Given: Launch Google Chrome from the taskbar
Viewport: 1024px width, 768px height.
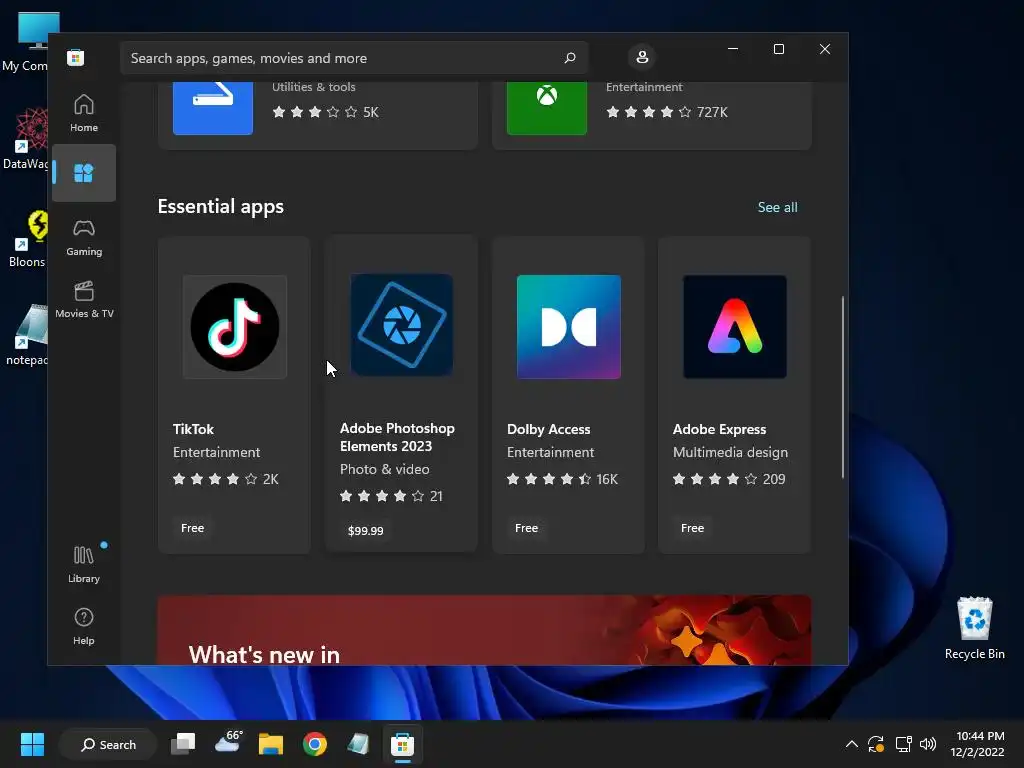Looking at the screenshot, I should 315,744.
